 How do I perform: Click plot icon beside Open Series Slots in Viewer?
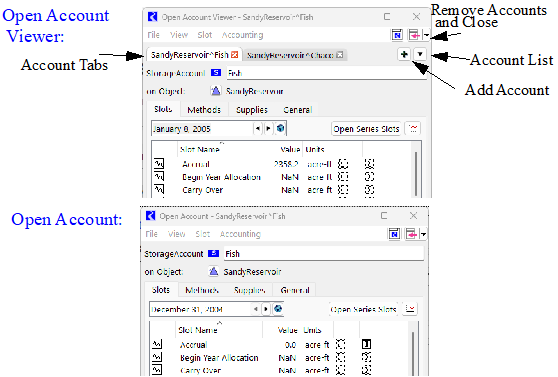[x=413, y=129]
